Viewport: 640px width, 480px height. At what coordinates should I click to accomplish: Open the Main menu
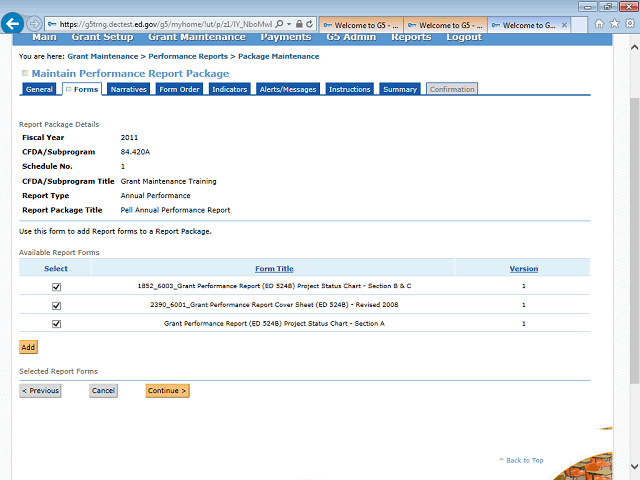[x=44, y=37]
